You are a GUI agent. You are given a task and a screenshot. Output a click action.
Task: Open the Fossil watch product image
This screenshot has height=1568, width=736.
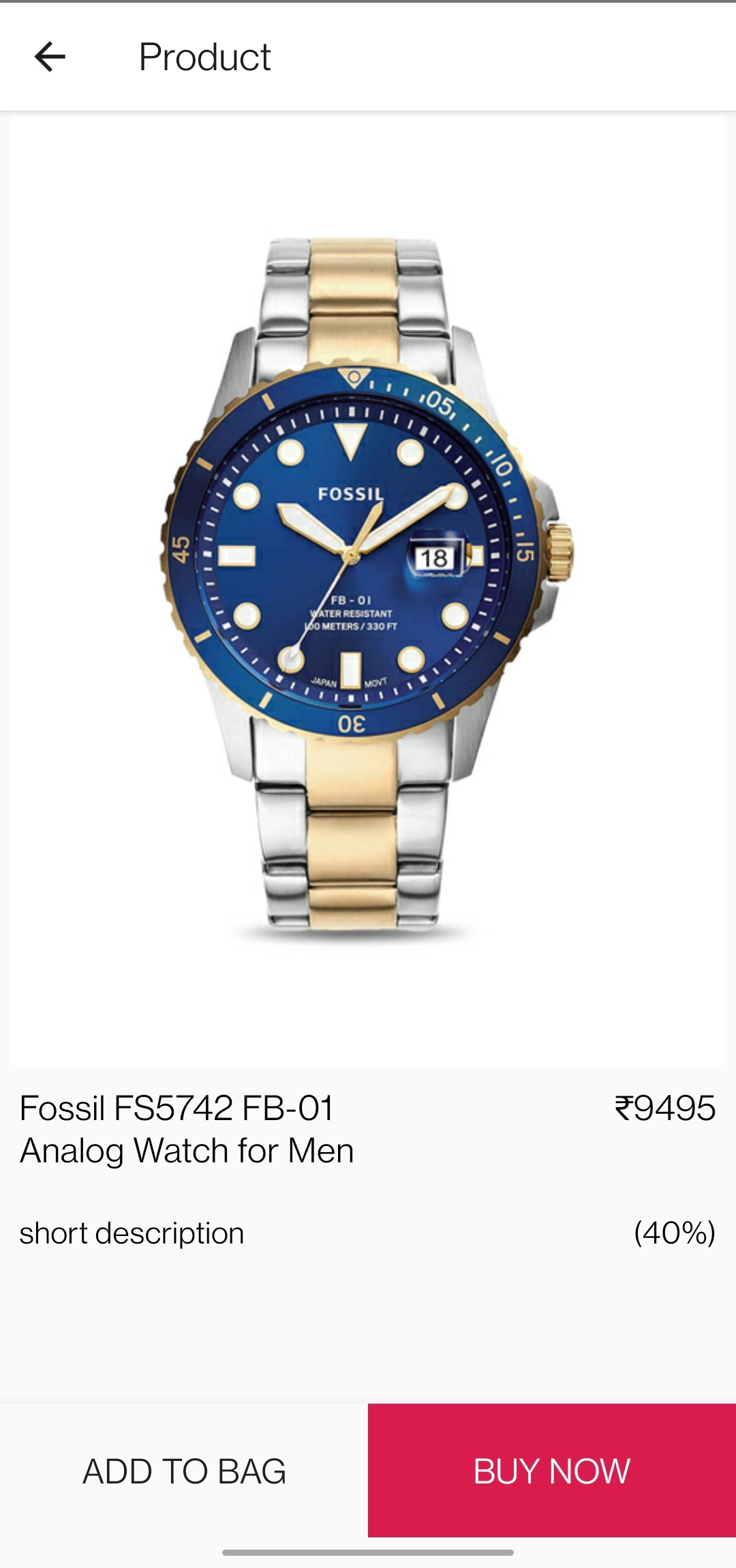[x=367, y=588]
